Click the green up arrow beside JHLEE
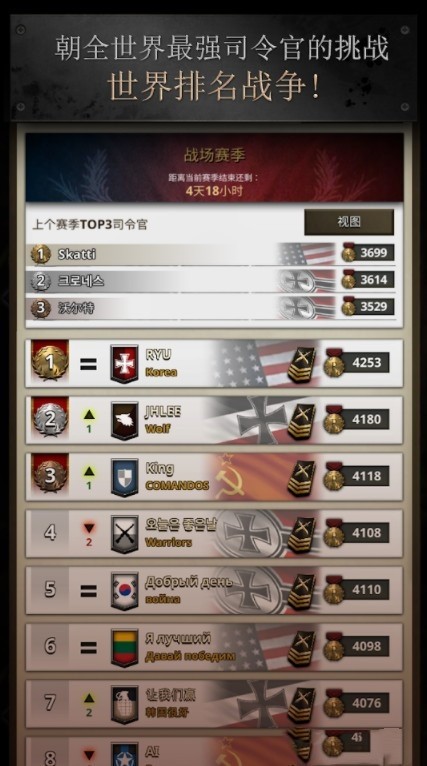 [88, 415]
